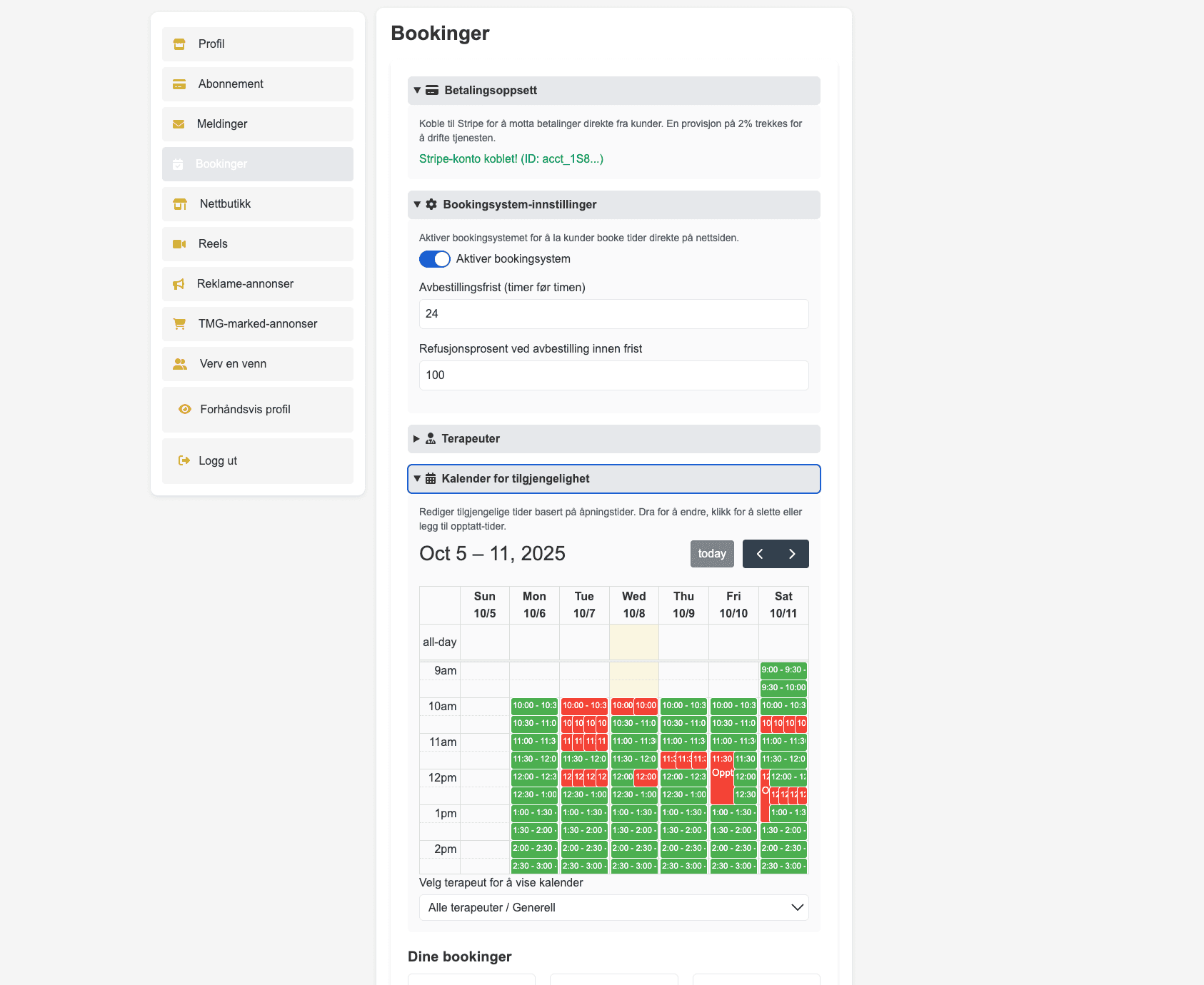The height and width of the screenshot is (985, 1204).
Task: Click the Reklame-annonser megaphone icon
Action: (x=179, y=284)
